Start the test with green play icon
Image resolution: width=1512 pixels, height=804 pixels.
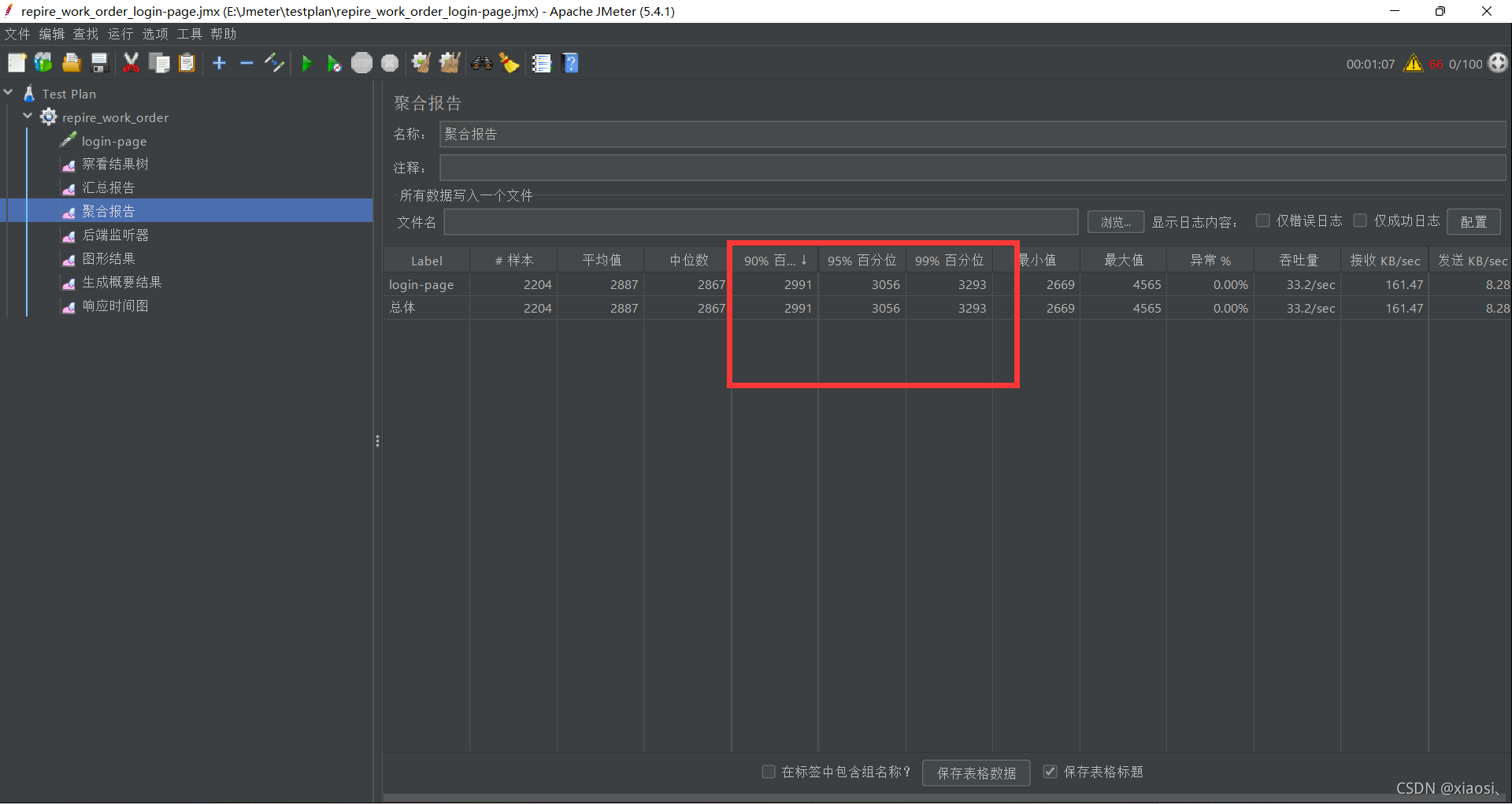click(x=307, y=63)
